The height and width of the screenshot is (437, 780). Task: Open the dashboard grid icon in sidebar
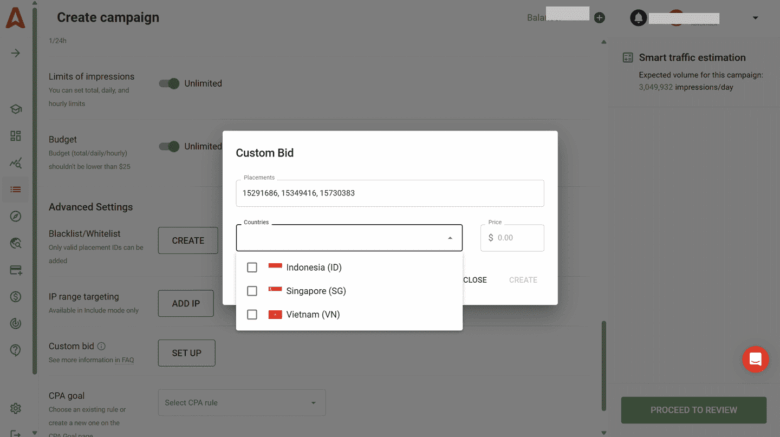pos(15,136)
